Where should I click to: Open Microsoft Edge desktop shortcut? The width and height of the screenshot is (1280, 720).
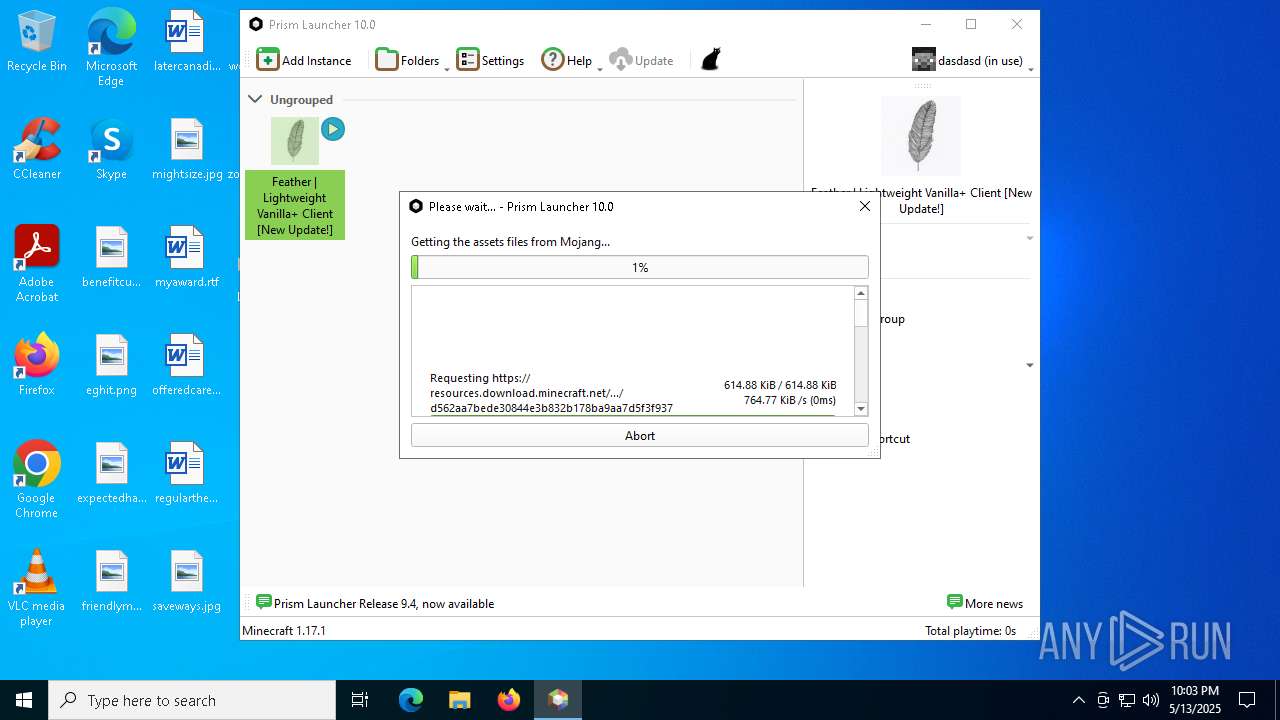tap(111, 48)
